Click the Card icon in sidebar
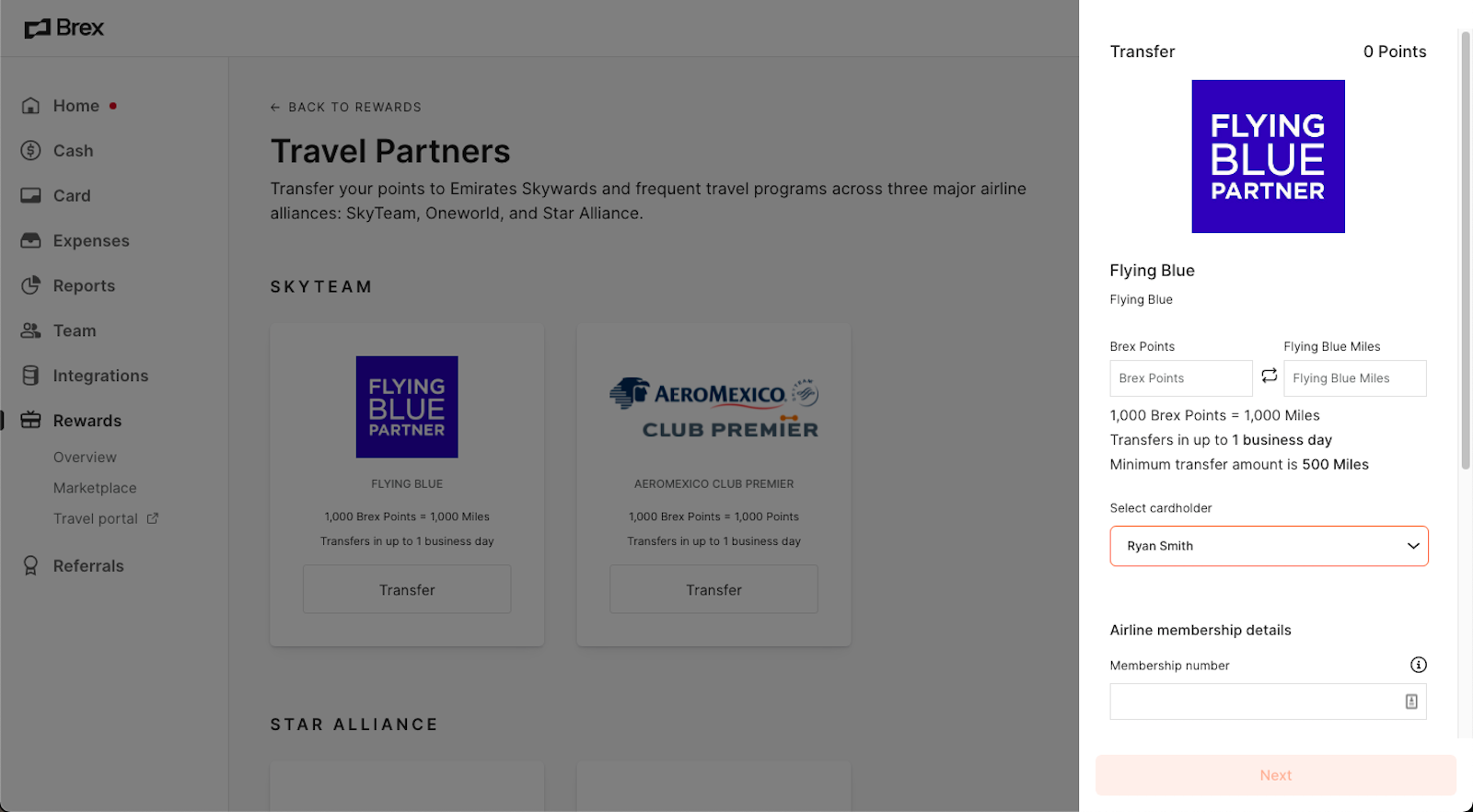 [x=30, y=195]
